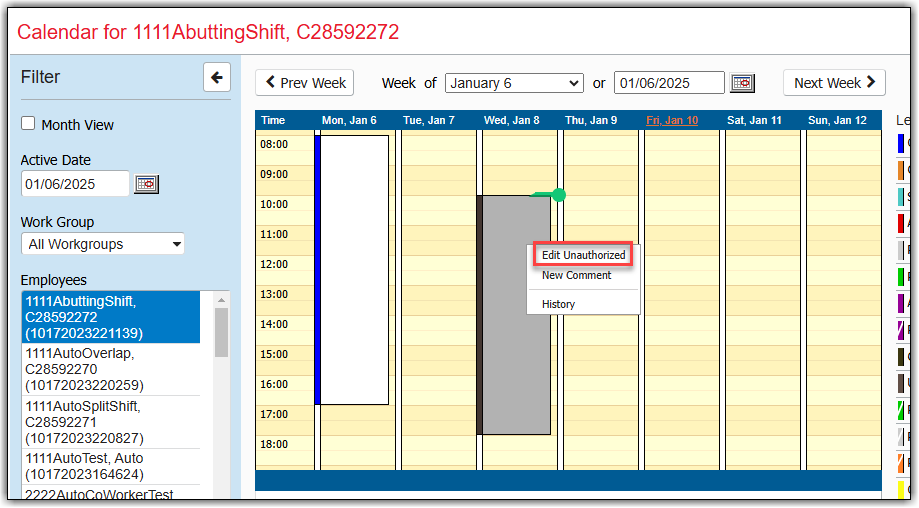Click the Fri, Jan 10 column header link
The width and height of the screenshot is (919, 508).
(671, 120)
